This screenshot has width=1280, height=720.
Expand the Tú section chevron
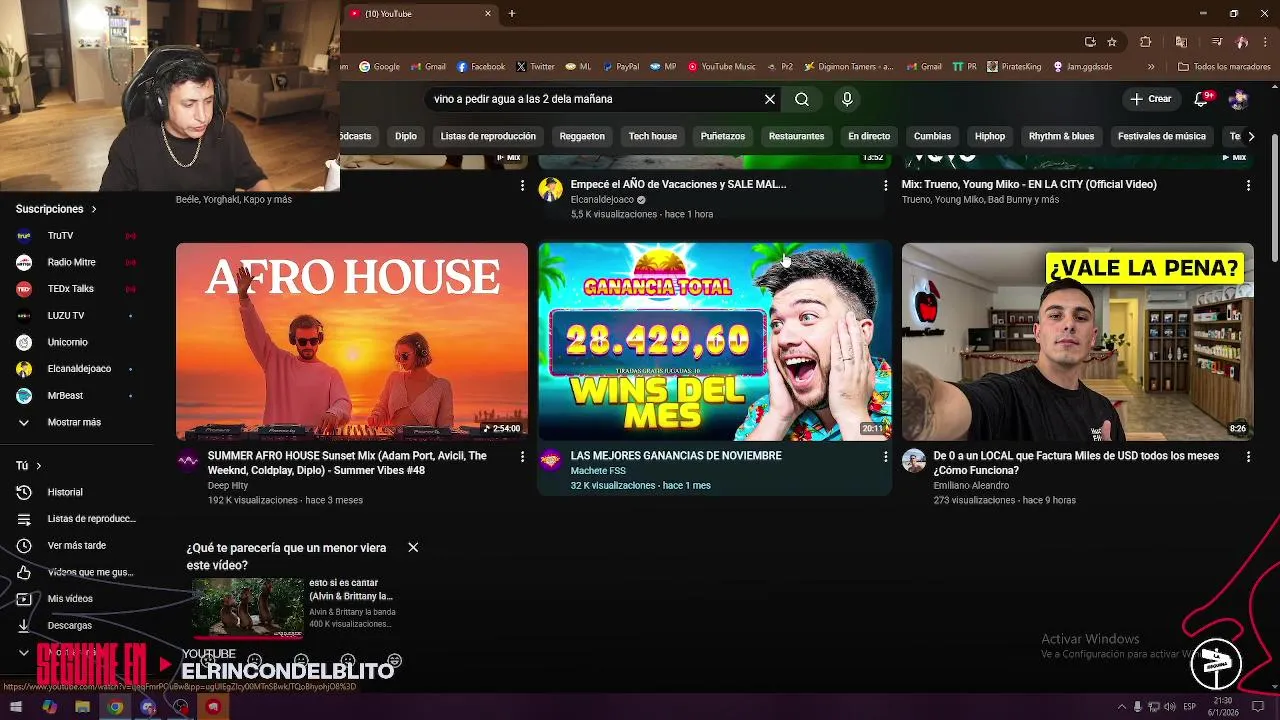click(x=39, y=466)
